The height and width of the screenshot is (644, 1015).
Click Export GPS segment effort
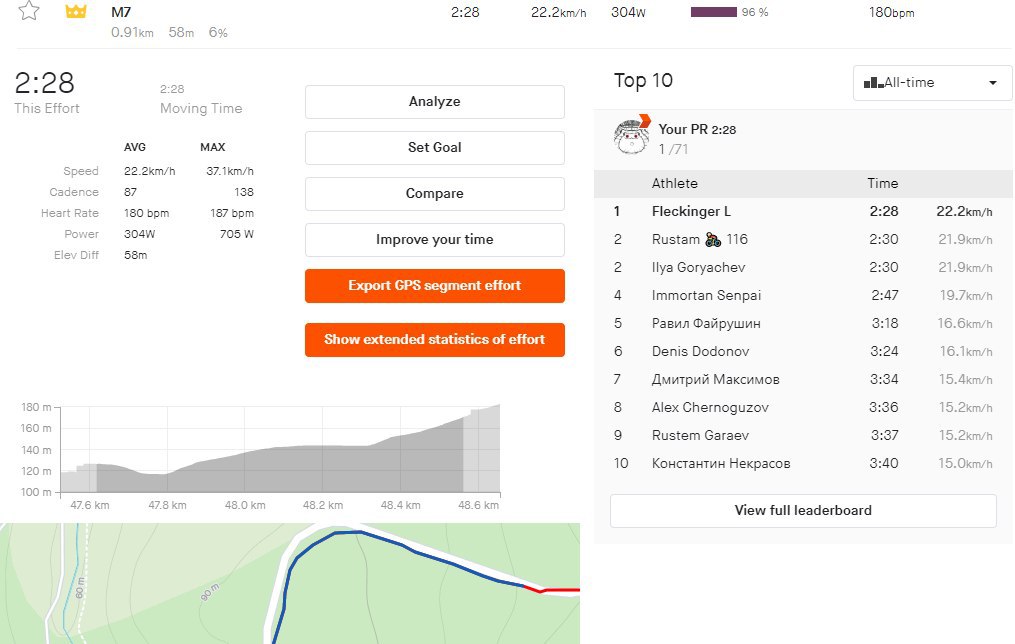434,285
